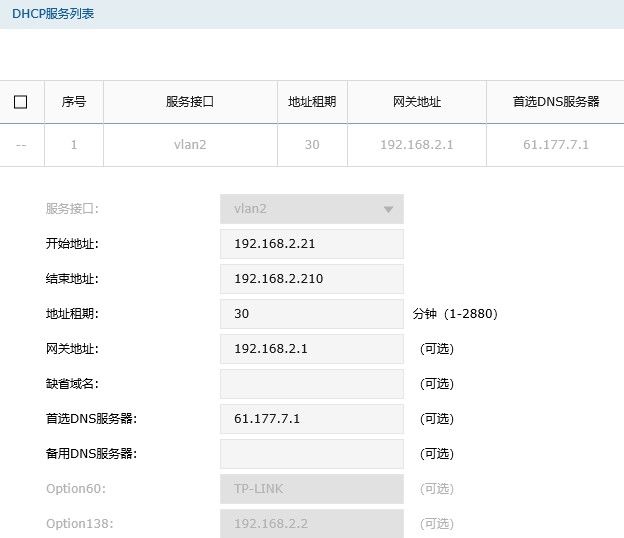Image resolution: width=624 pixels, height=538 pixels.
Task: Click the Option138 field showing 192.168.2.2
Action: point(312,524)
